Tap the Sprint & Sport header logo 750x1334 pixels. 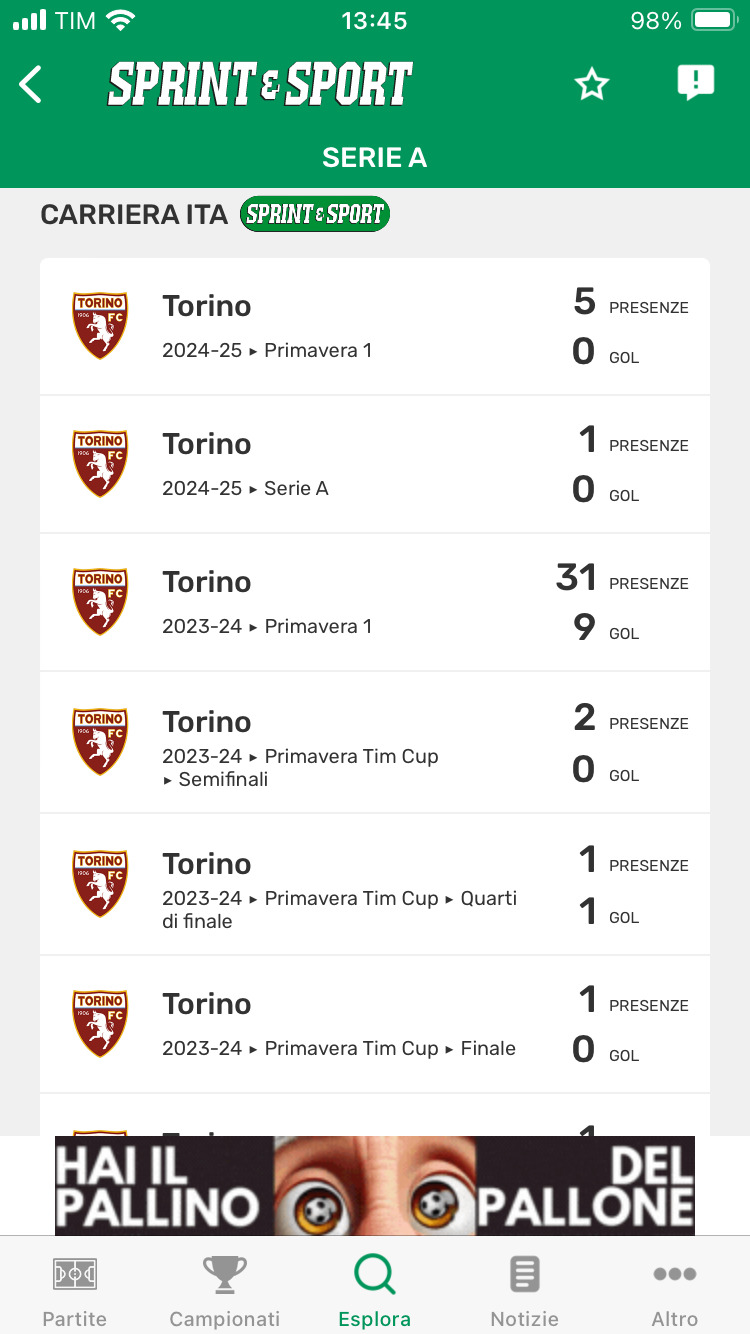(260, 85)
